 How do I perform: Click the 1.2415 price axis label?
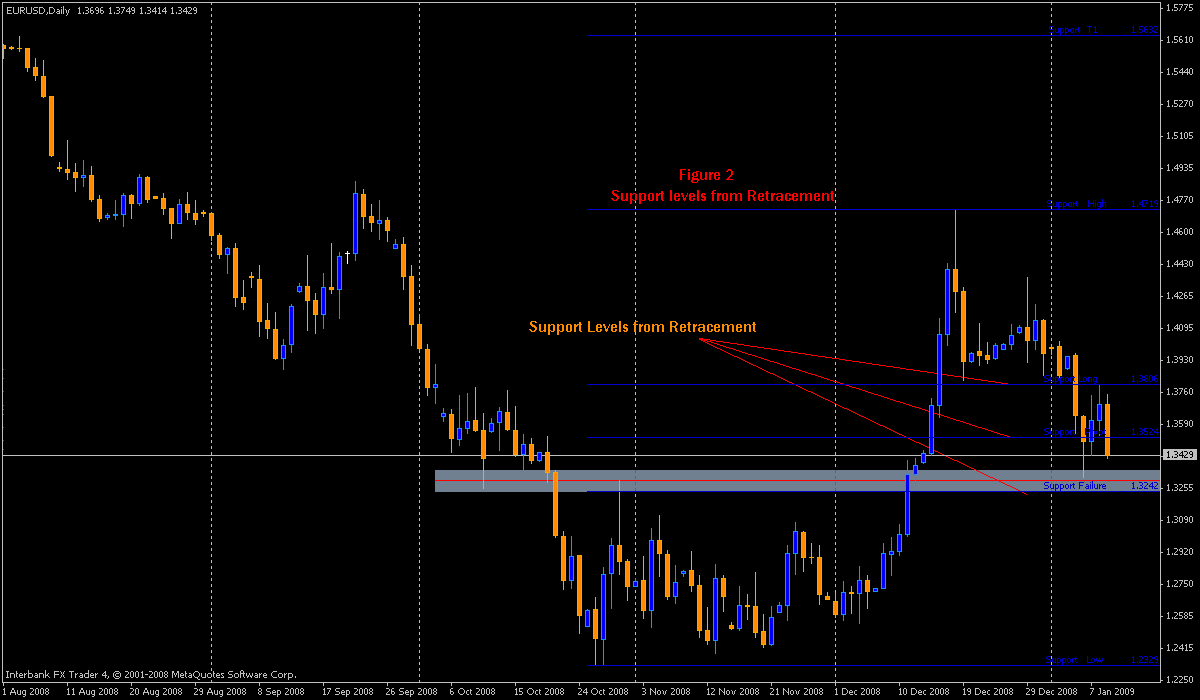[1180, 648]
